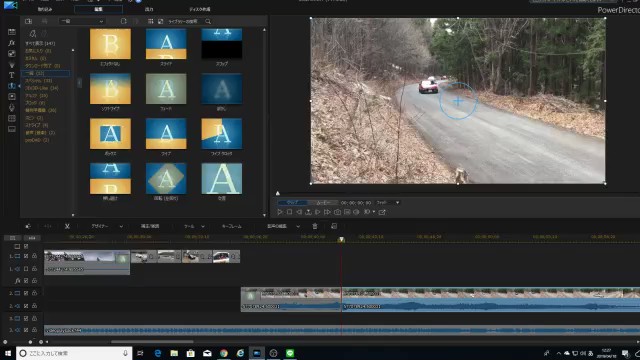
Task: Open Chrome from the taskbar
Action: (224, 353)
